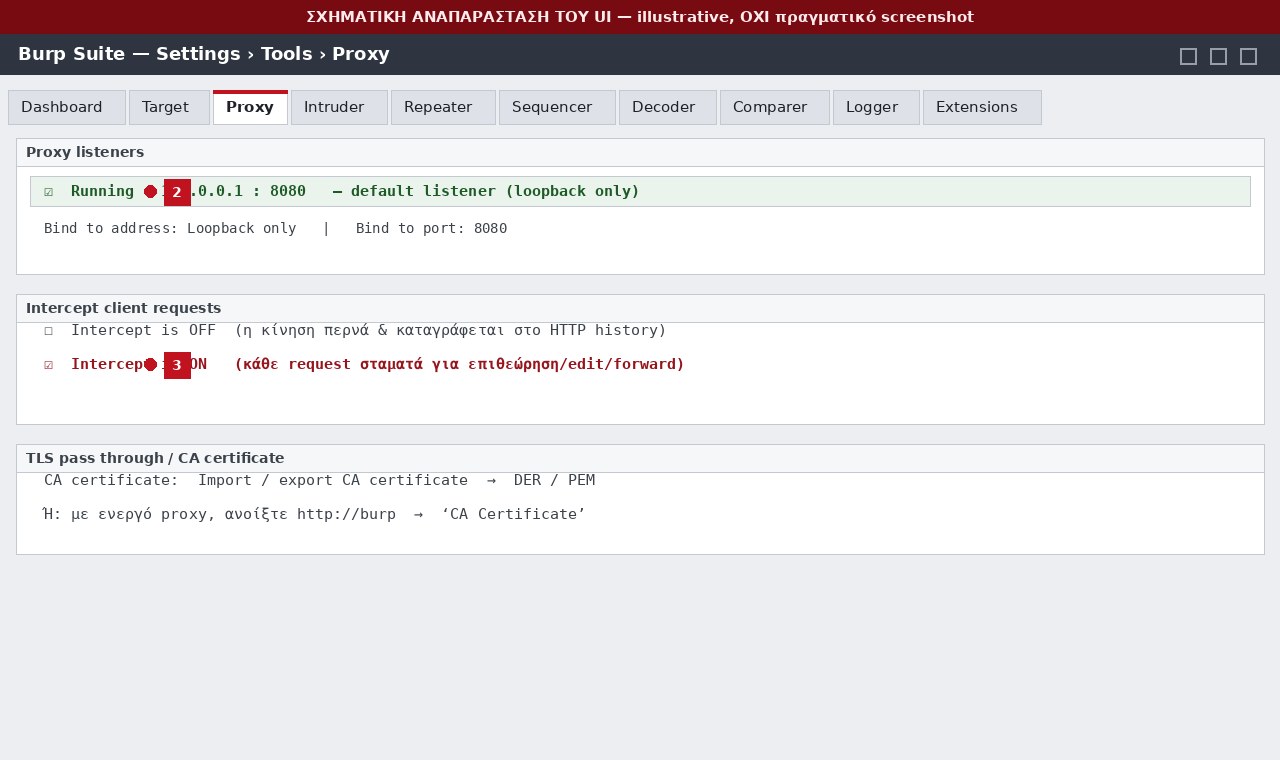This screenshot has width=1280, height=760.
Task: Open the Dashboard tab
Action: (67, 107)
